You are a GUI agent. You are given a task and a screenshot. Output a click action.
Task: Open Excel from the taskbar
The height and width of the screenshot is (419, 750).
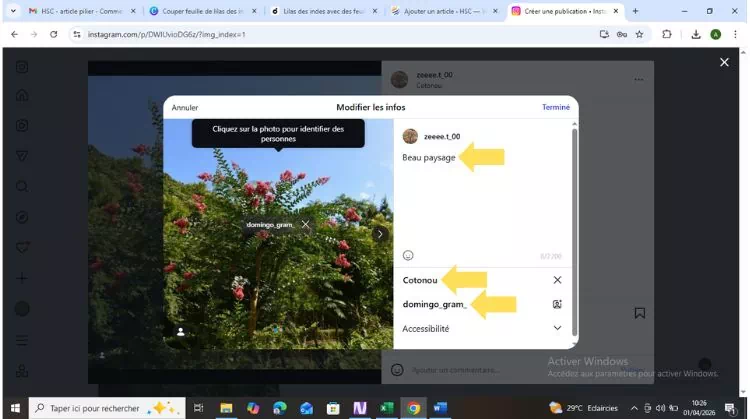(x=386, y=408)
